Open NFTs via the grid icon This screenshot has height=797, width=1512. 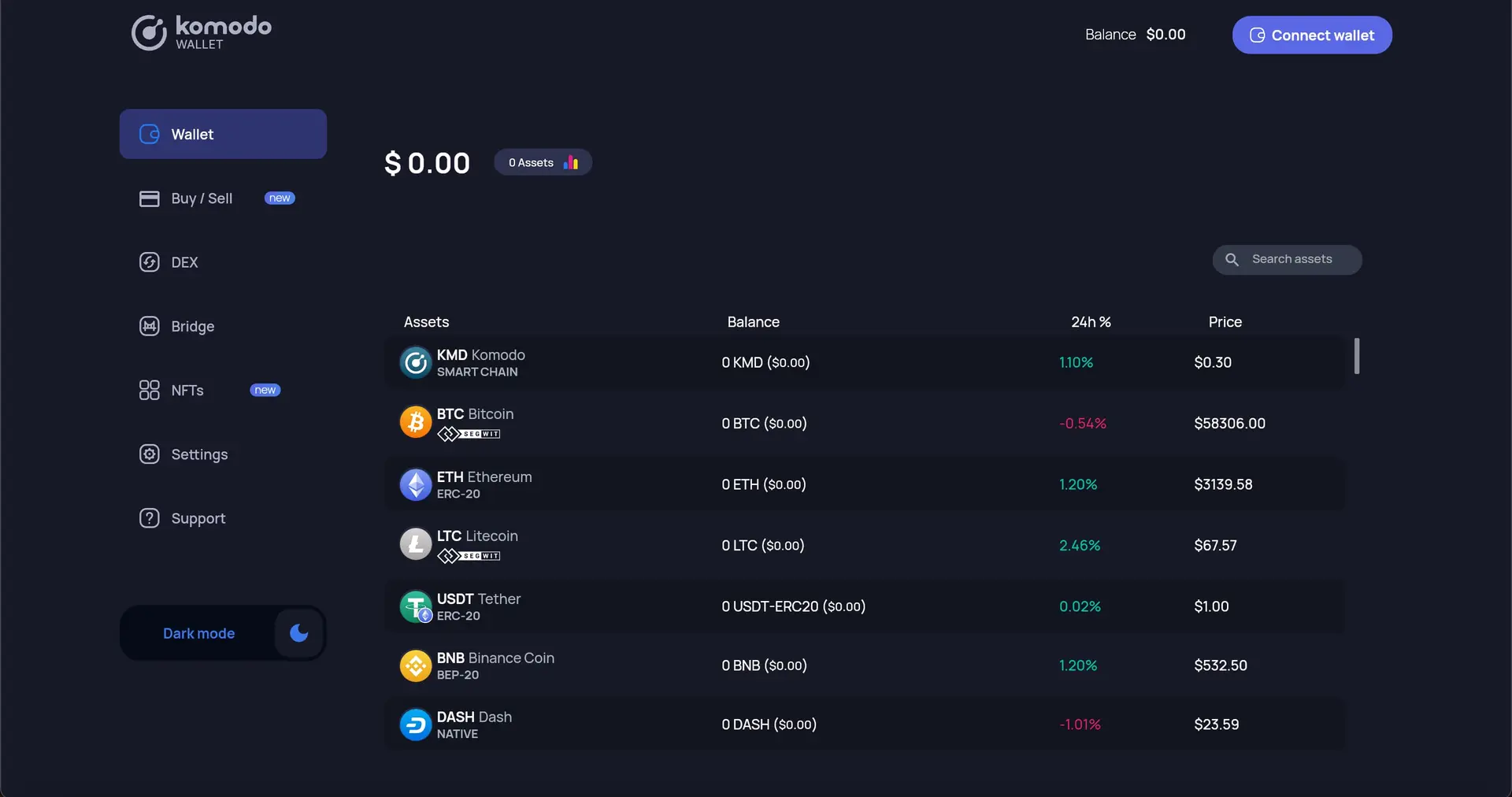coord(149,390)
